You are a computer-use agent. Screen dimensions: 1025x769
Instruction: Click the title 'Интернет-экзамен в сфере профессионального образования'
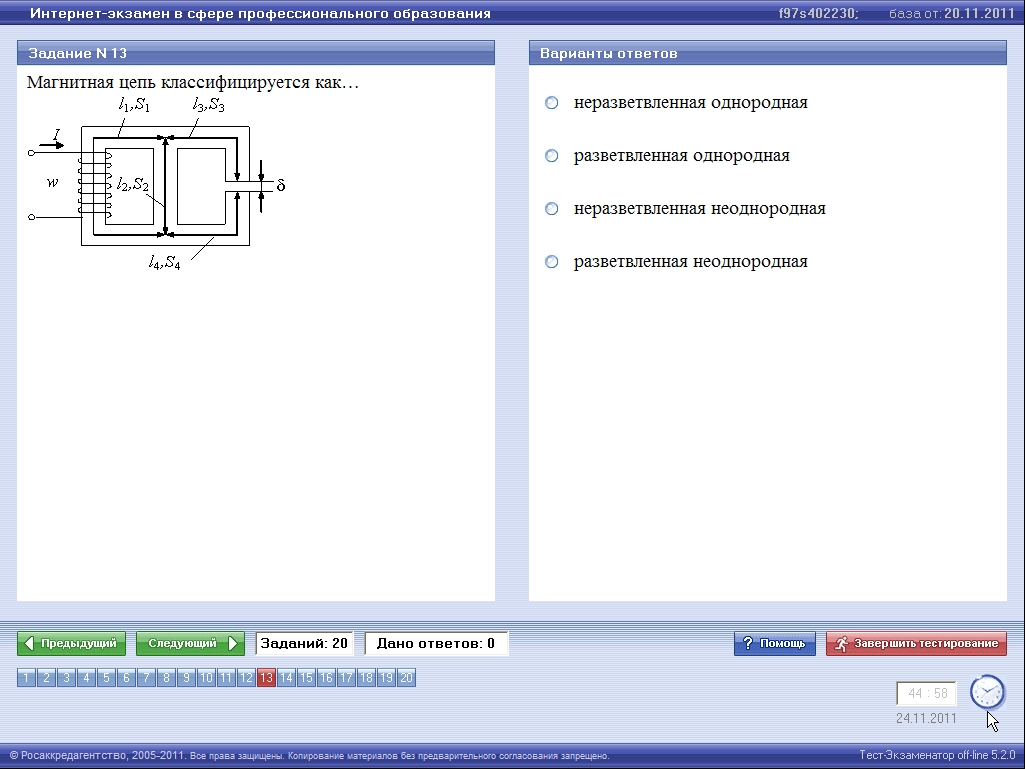tap(260, 13)
